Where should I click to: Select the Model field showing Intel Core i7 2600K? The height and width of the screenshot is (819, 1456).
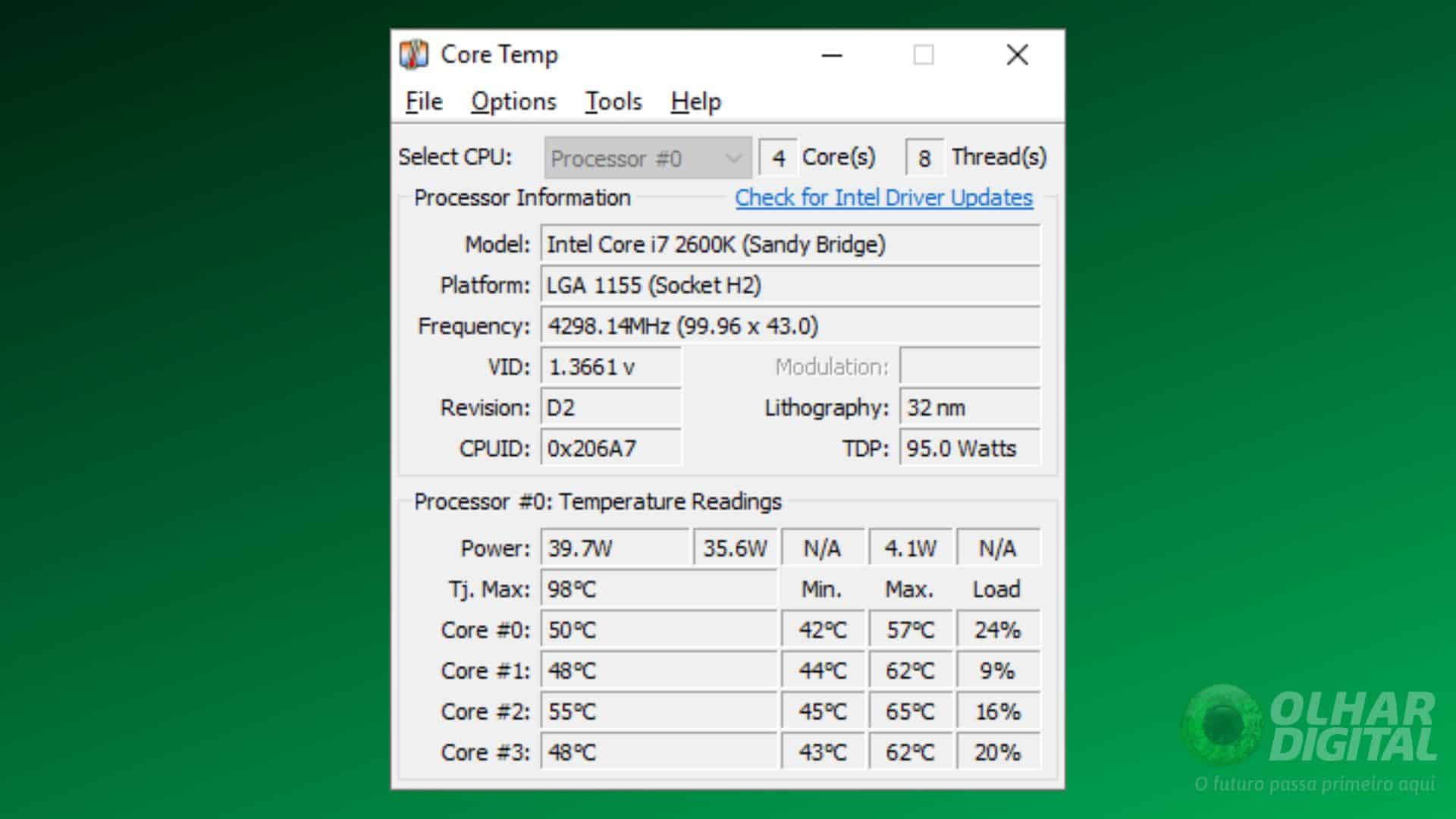coord(790,244)
